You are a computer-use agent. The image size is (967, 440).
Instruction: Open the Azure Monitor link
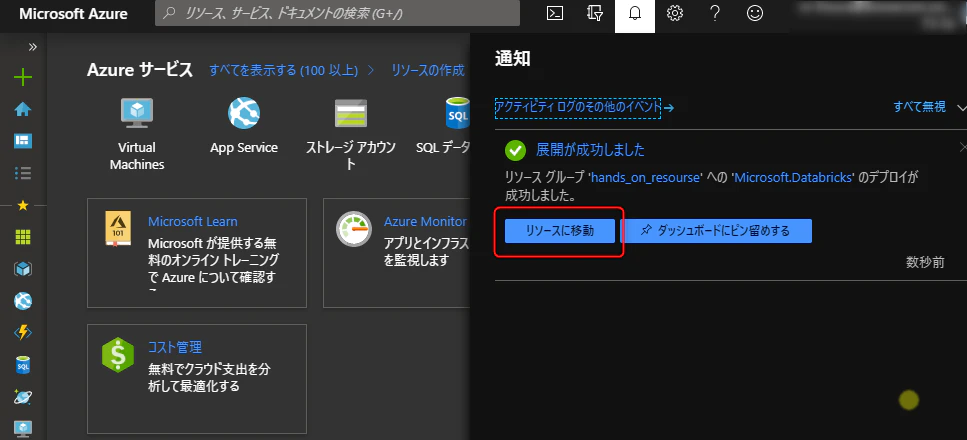click(x=426, y=222)
